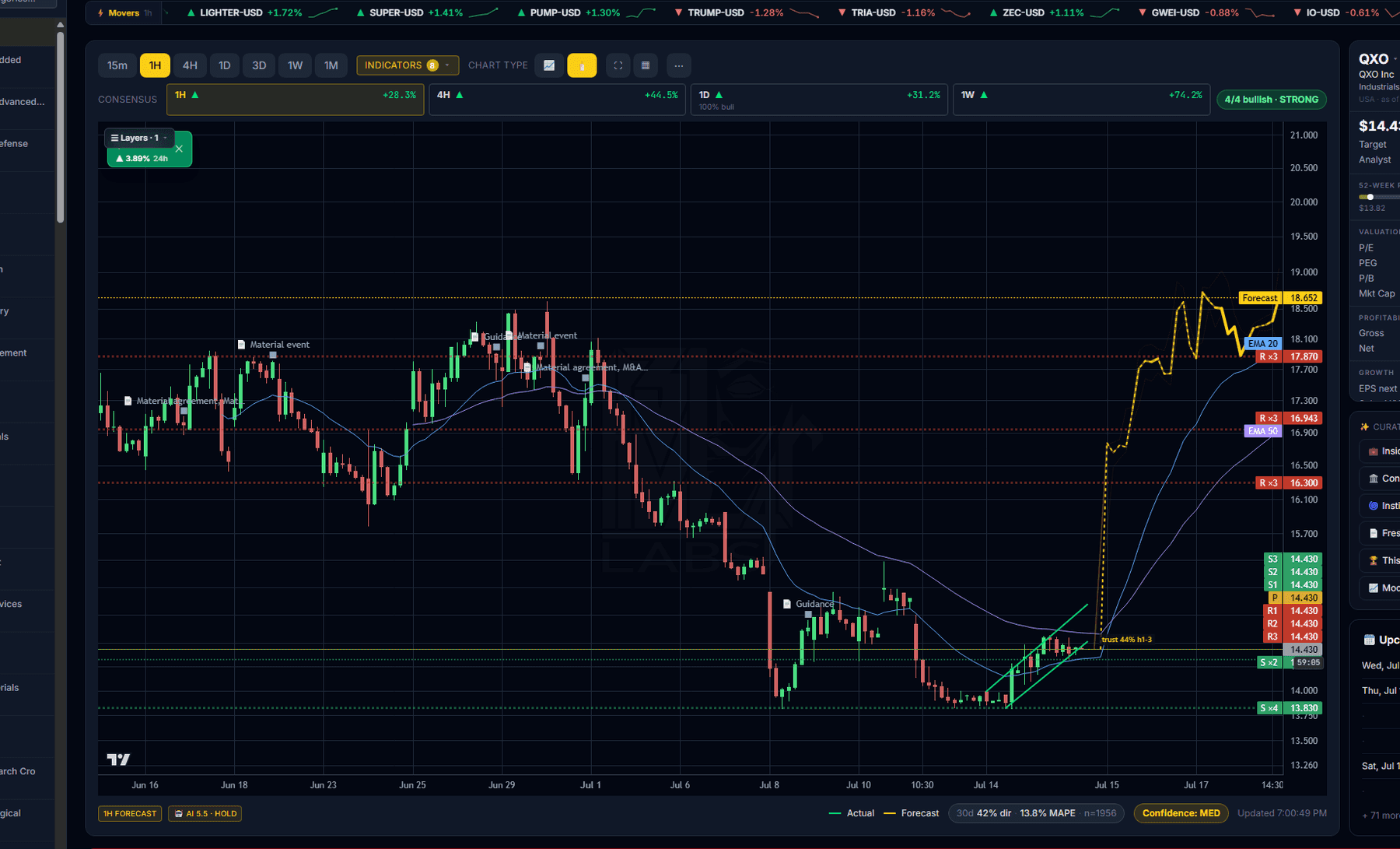Viewport: 1400px width, 849px height.
Task: Click the Material event document icon
Action: pyautogui.click(x=241, y=345)
